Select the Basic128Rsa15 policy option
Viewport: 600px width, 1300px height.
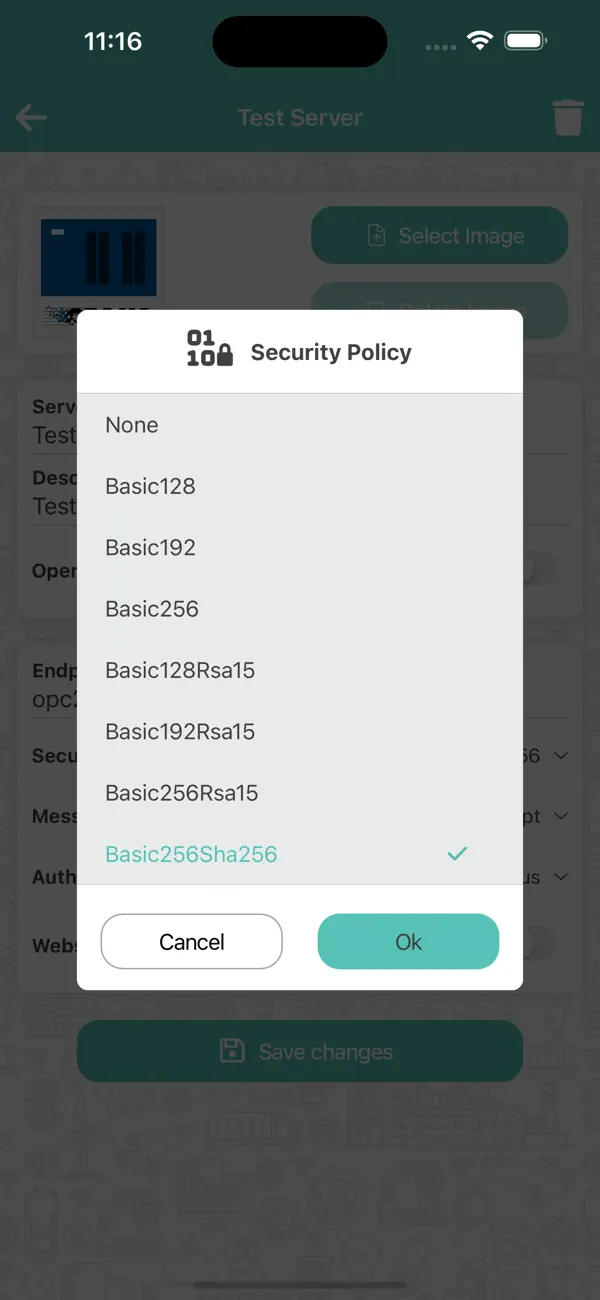click(180, 670)
